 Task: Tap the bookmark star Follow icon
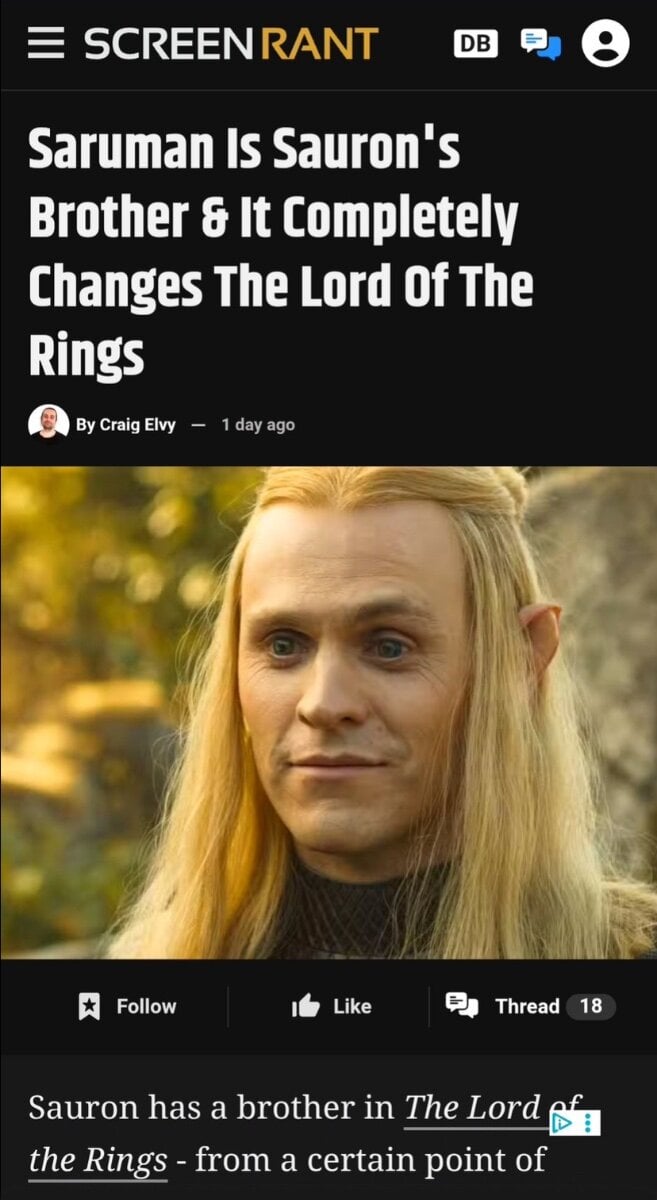(x=87, y=1006)
